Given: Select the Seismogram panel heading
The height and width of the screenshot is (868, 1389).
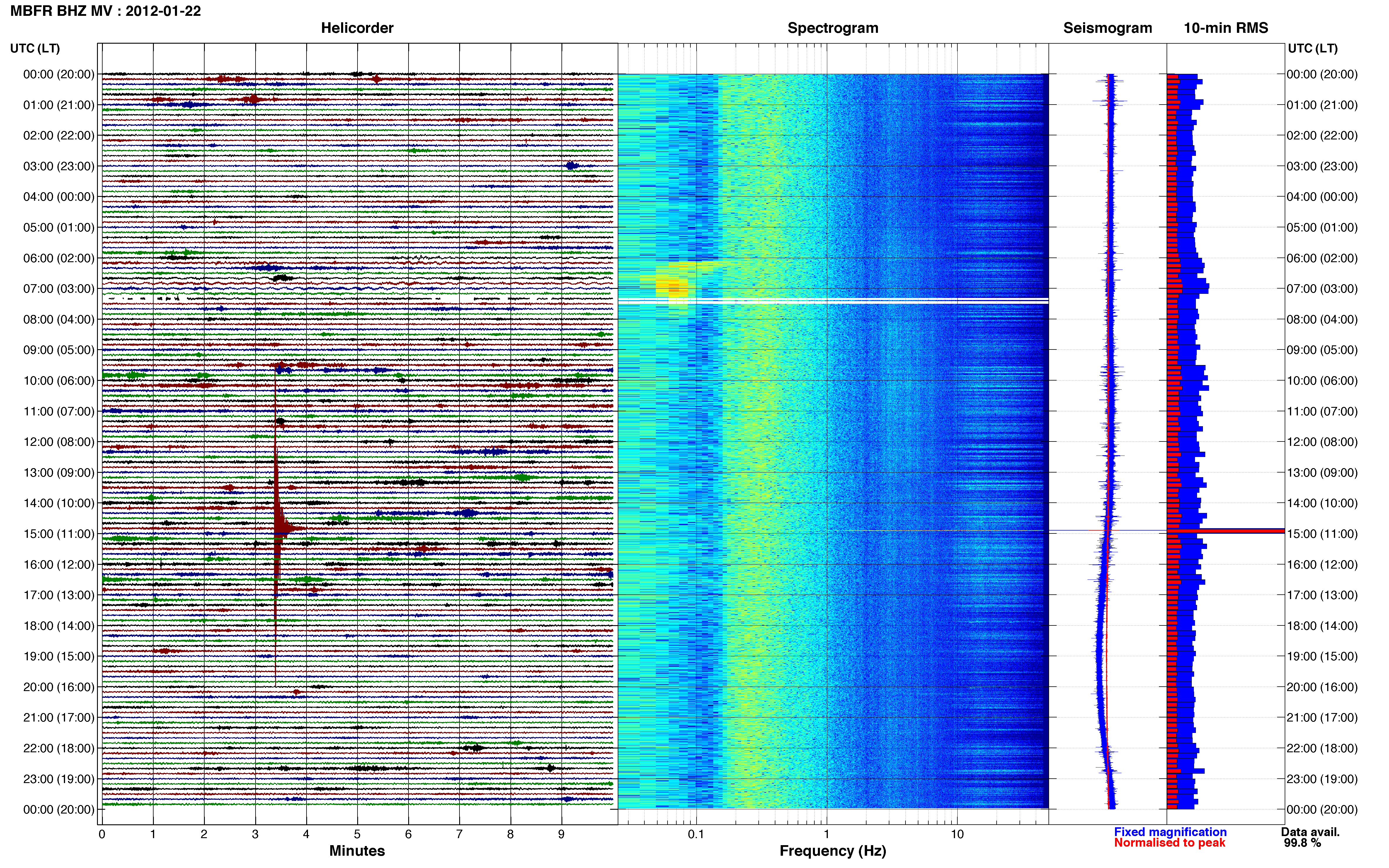Looking at the screenshot, I should (x=1108, y=28).
